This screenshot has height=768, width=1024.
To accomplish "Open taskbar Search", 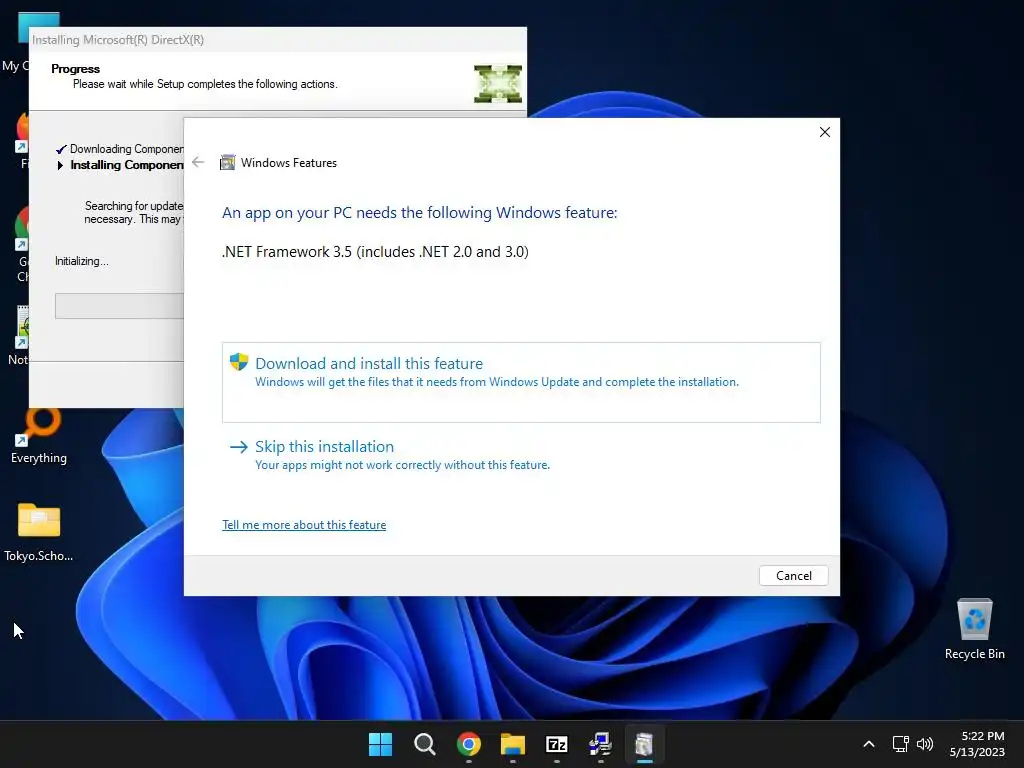I will coord(424,744).
